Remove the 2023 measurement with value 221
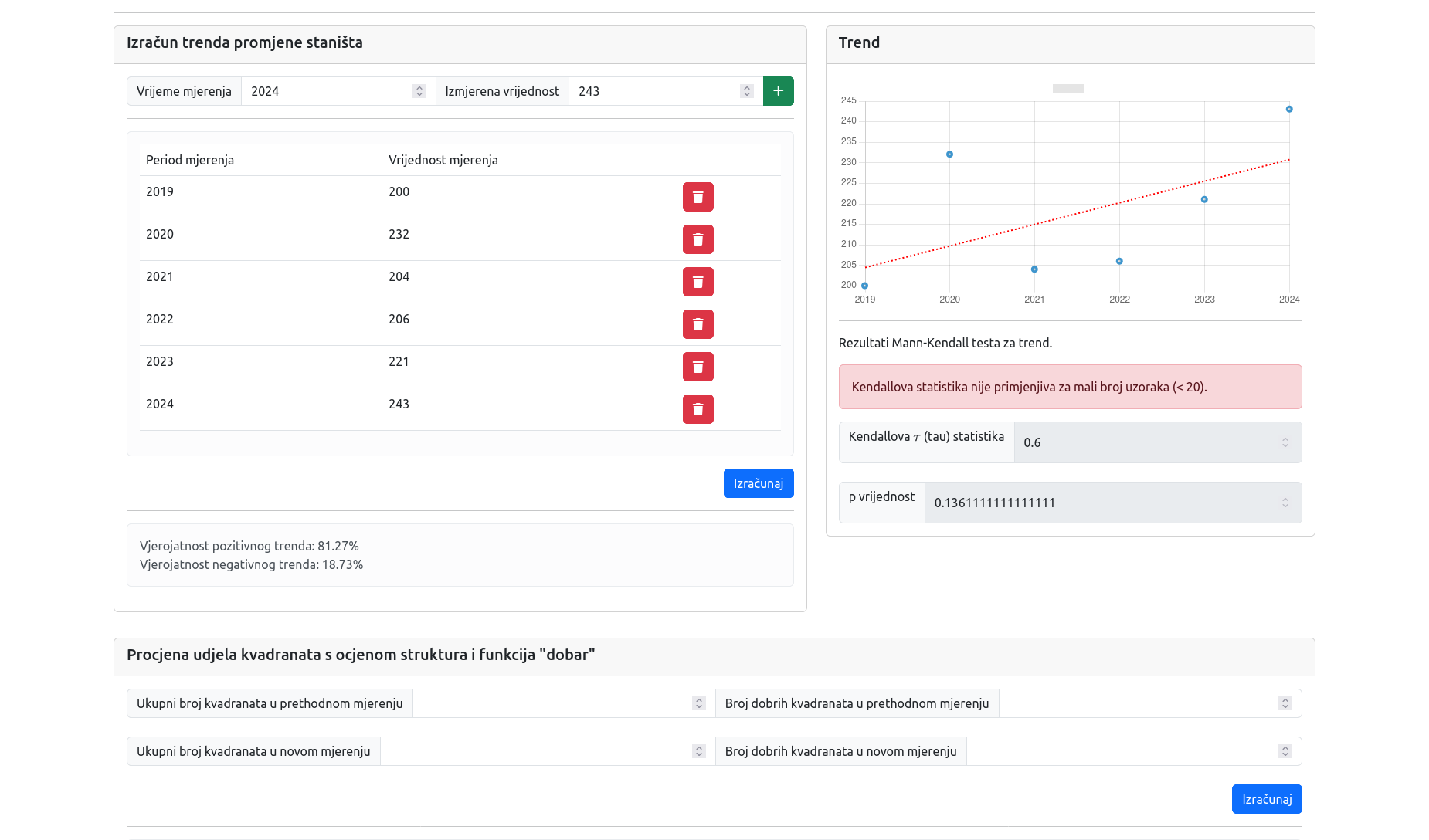This screenshot has width=1429, height=840. pyautogui.click(x=698, y=367)
